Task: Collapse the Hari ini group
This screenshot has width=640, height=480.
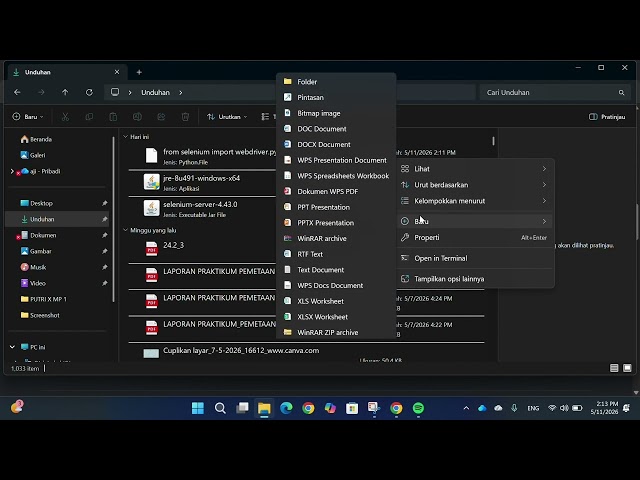Action: point(125,137)
